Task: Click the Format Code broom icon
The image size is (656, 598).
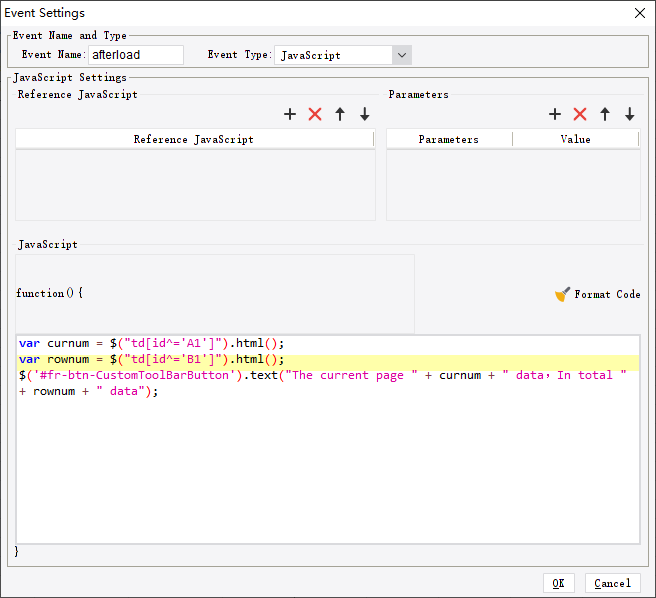Action: pos(562,294)
